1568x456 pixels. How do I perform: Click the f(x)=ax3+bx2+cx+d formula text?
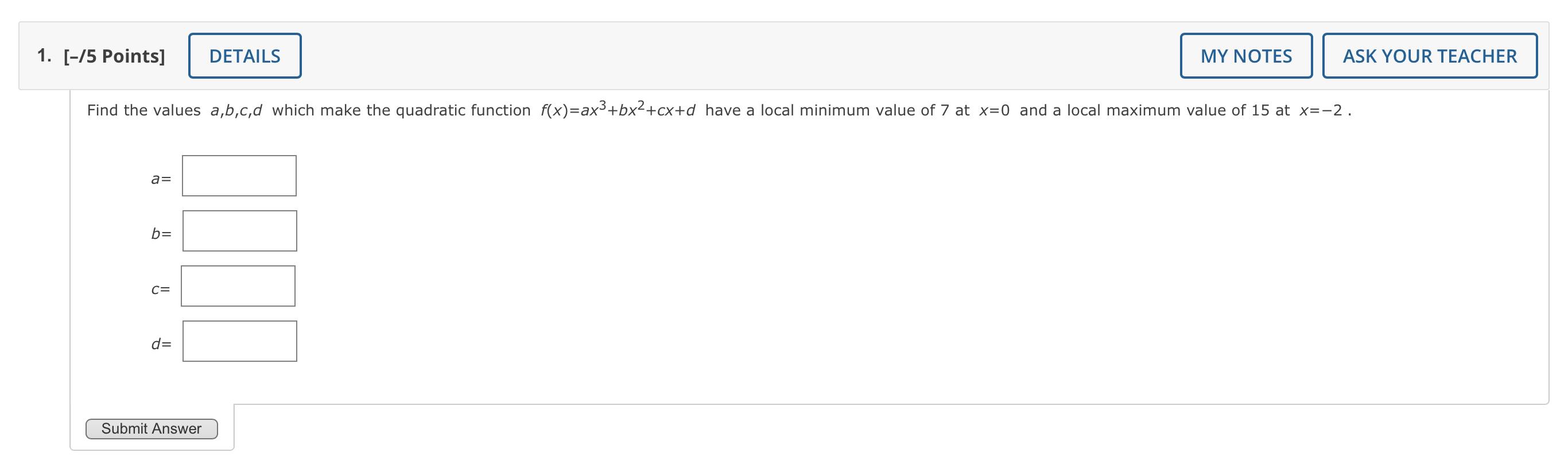(x=618, y=110)
